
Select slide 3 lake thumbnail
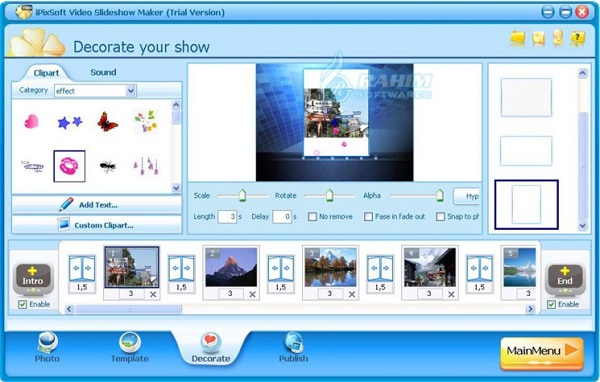(331, 267)
